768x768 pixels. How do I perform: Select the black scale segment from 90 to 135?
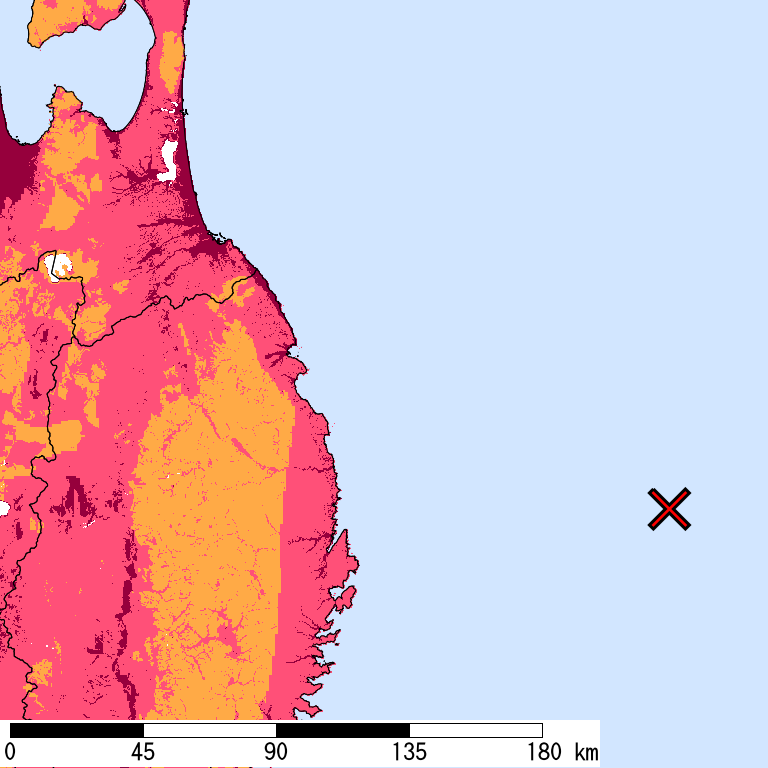tap(342, 730)
